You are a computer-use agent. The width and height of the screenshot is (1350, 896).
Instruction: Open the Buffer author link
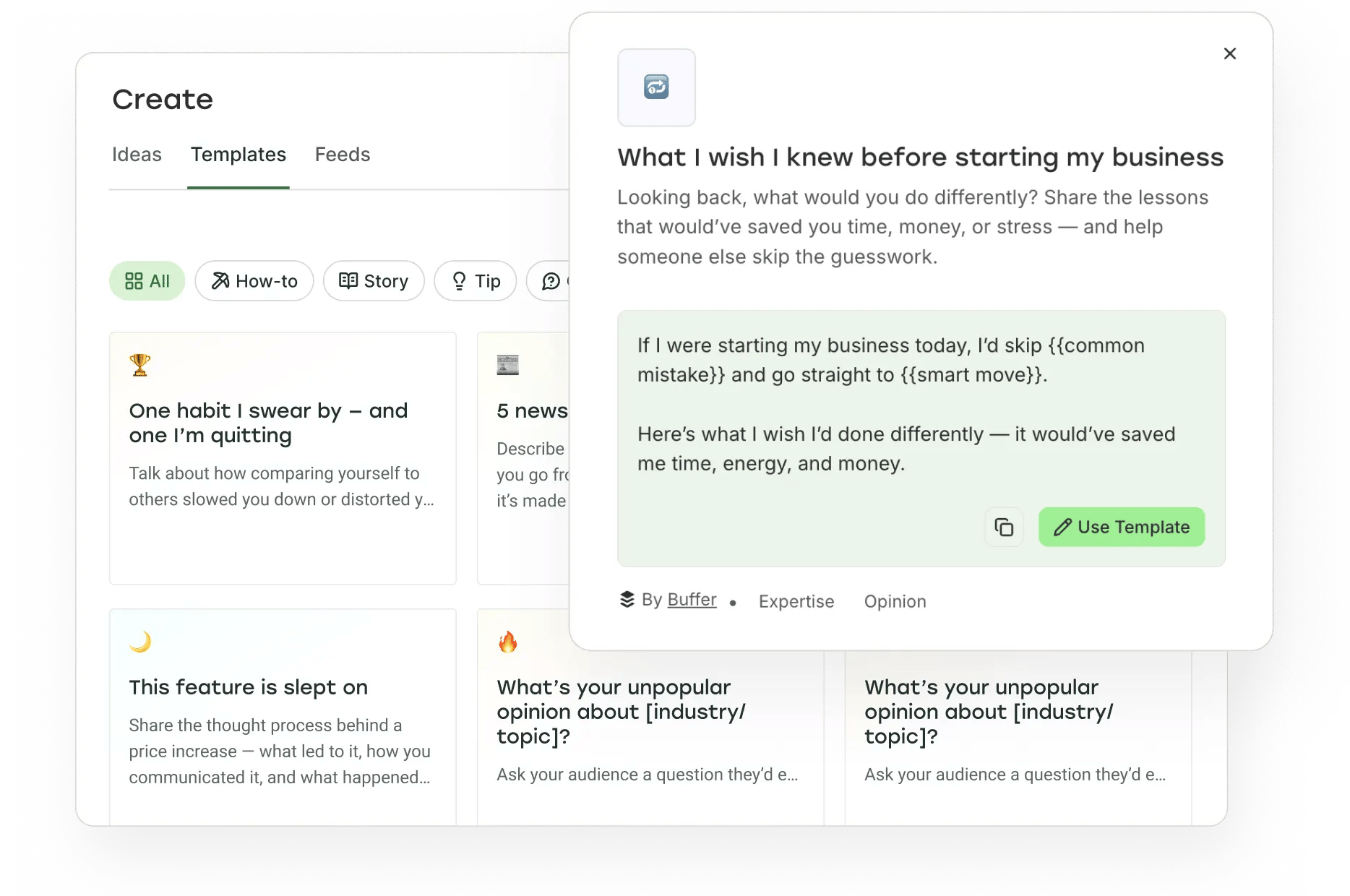coord(691,599)
